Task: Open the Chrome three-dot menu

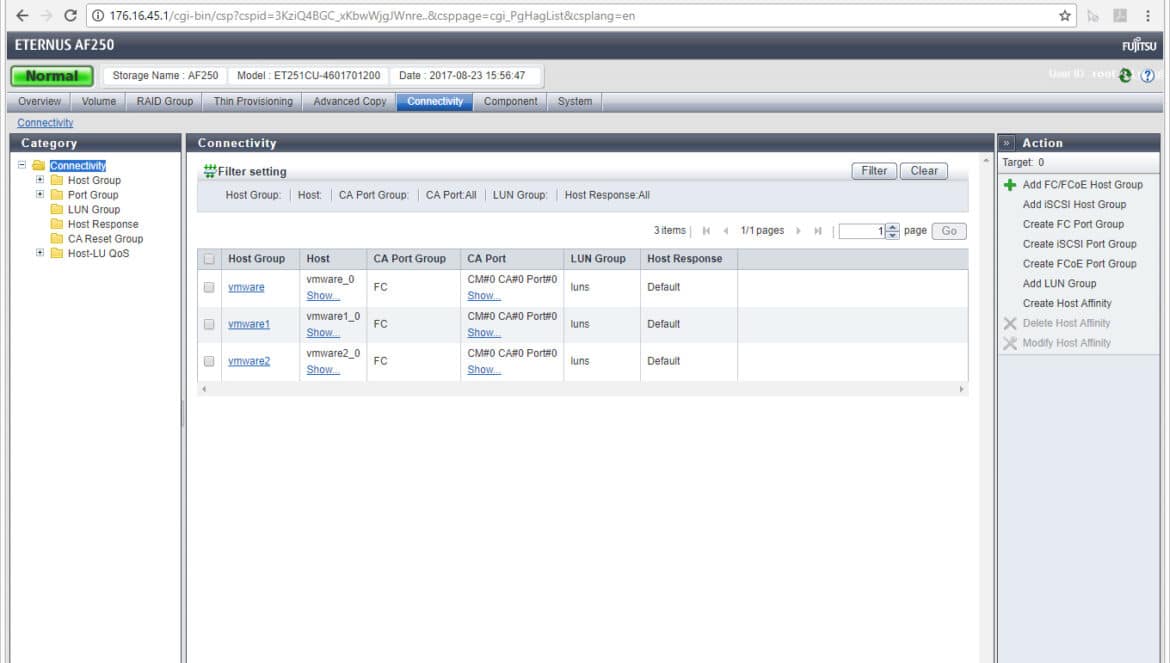Action: 1148,16
